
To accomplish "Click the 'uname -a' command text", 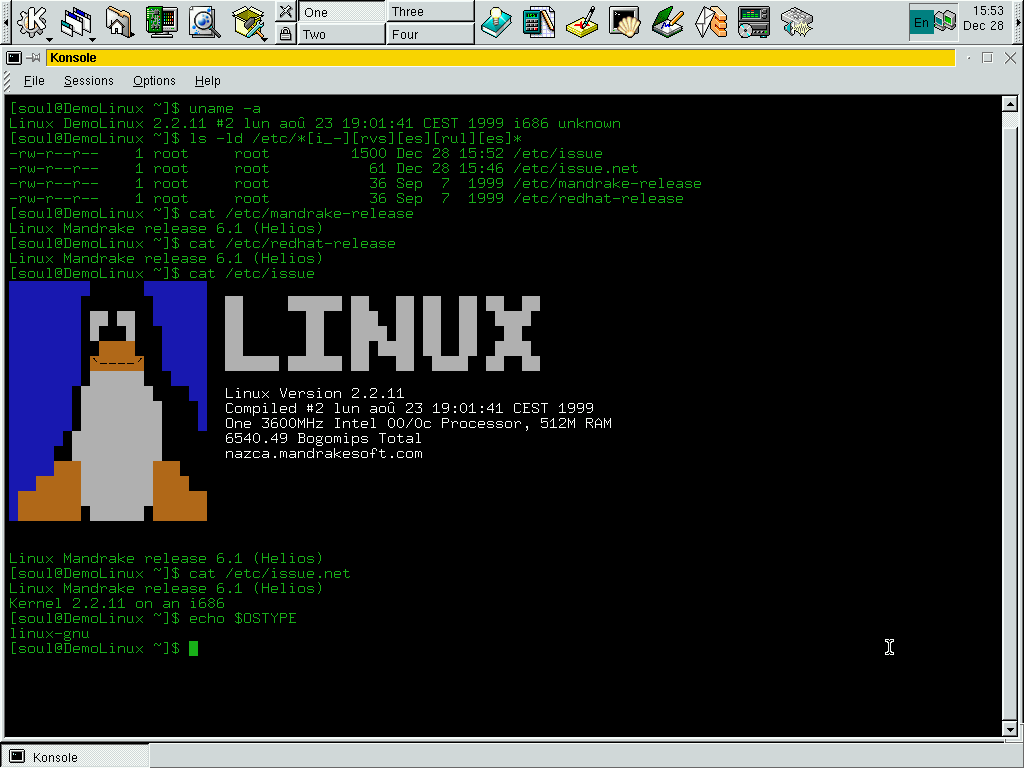I will 225,108.
